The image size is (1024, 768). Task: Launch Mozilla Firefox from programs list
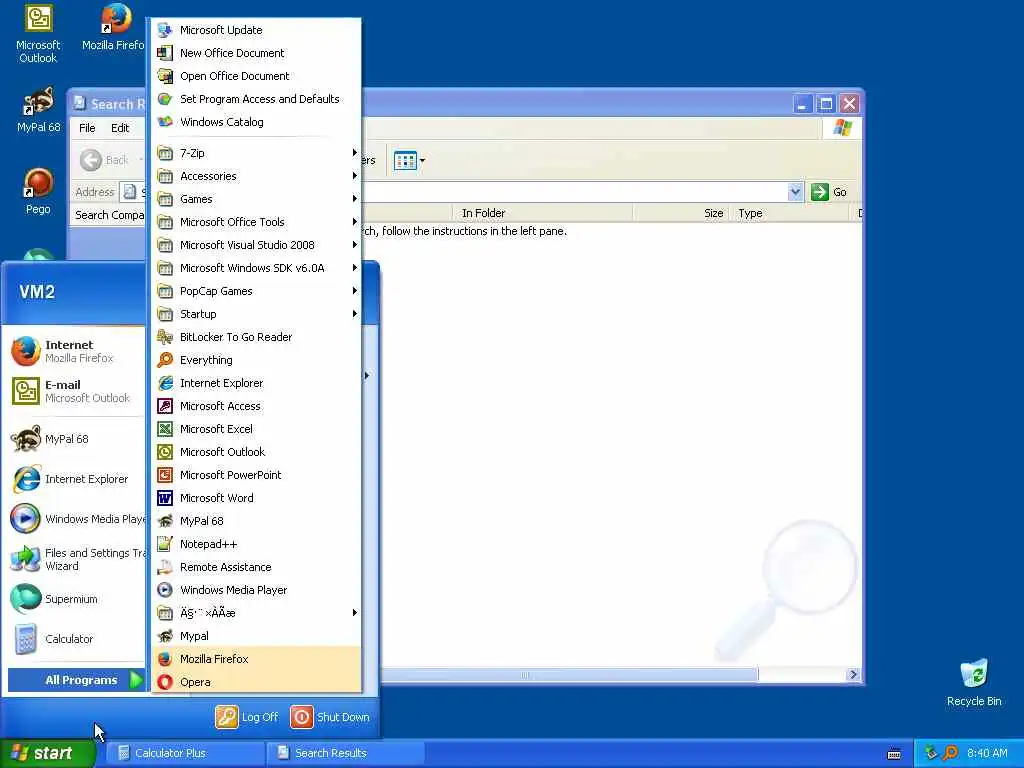pyautogui.click(x=256, y=659)
